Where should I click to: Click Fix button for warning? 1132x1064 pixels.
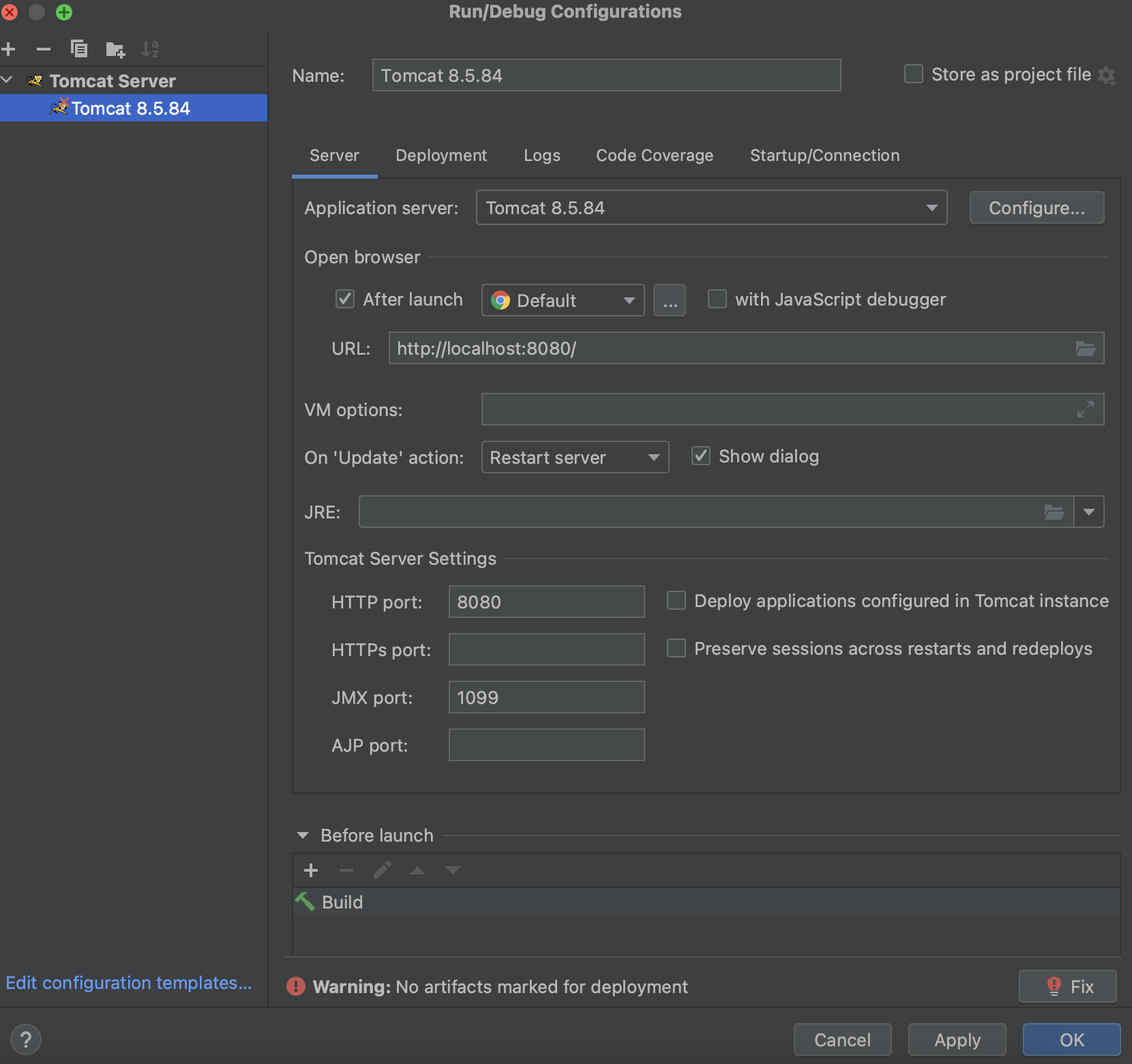click(x=1068, y=986)
